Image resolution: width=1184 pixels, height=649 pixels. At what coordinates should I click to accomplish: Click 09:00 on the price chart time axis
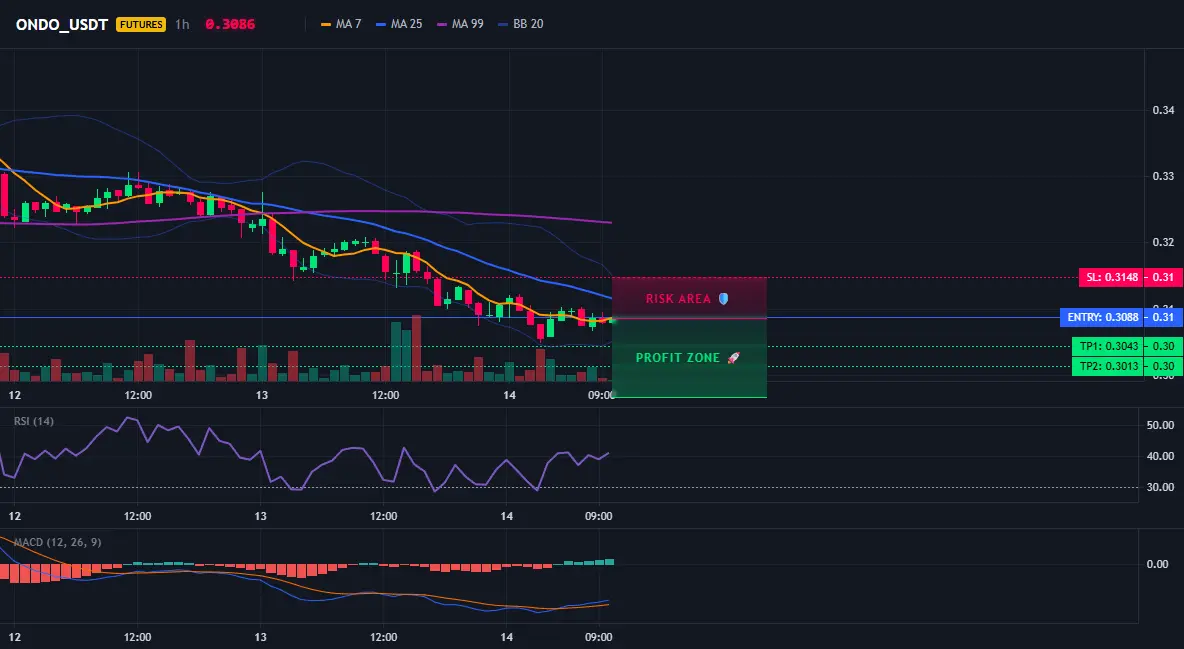click(x=601, y=395)
